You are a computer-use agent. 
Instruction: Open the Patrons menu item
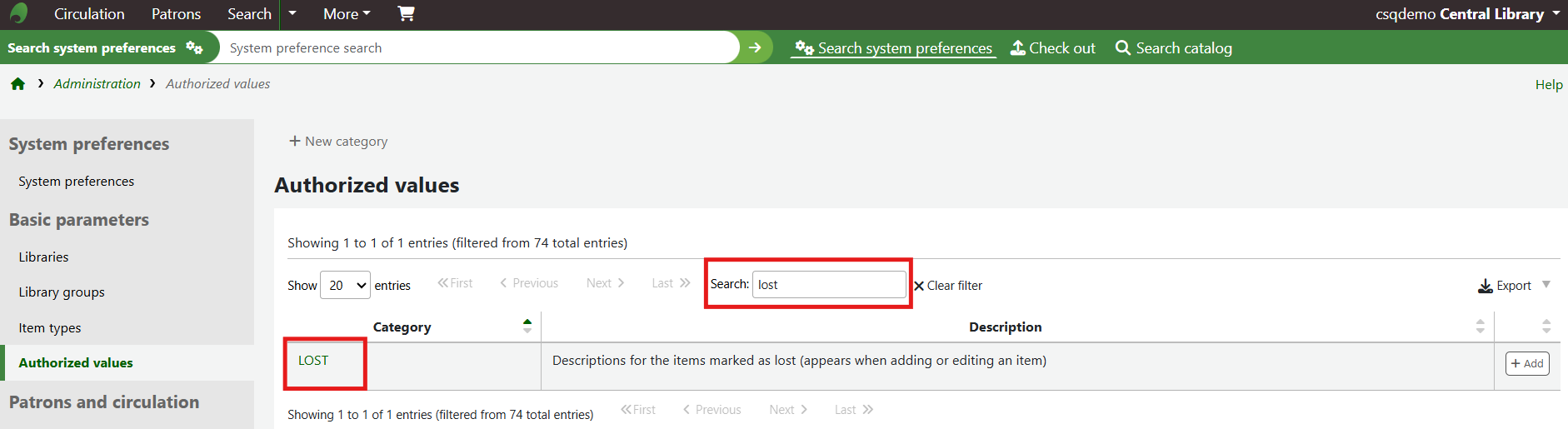[x=176, y=14]
